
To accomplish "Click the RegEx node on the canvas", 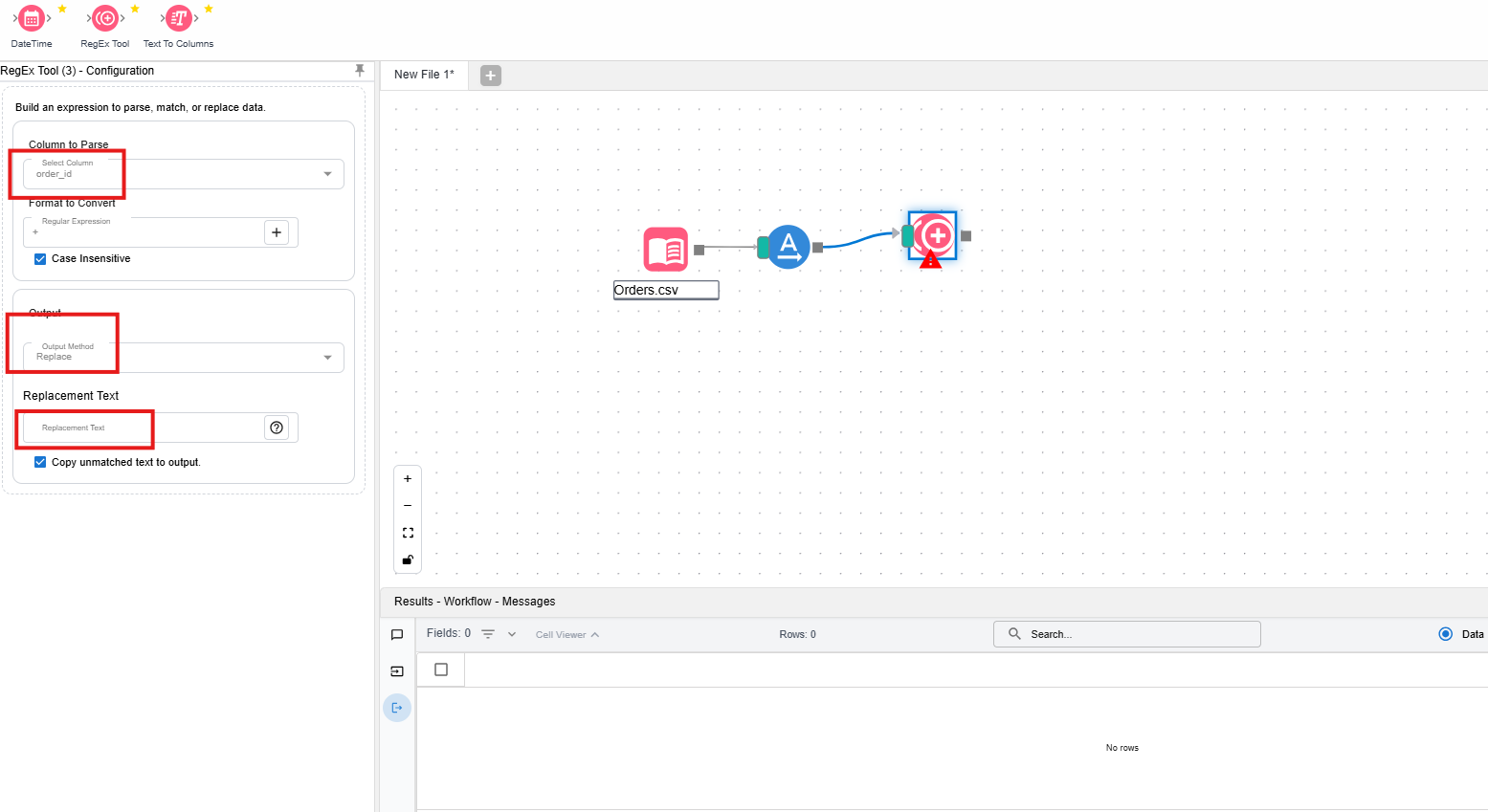I will [x=934, y=235].
